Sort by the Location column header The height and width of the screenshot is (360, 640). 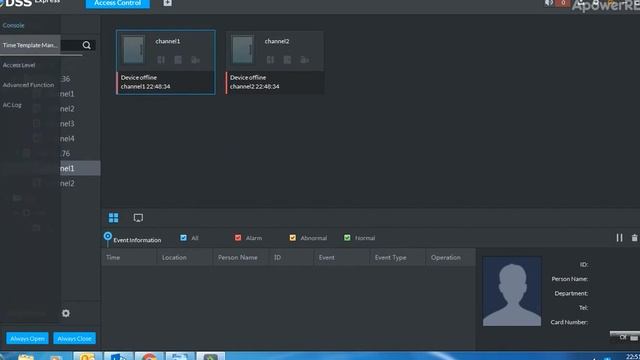tap(185, 258)
